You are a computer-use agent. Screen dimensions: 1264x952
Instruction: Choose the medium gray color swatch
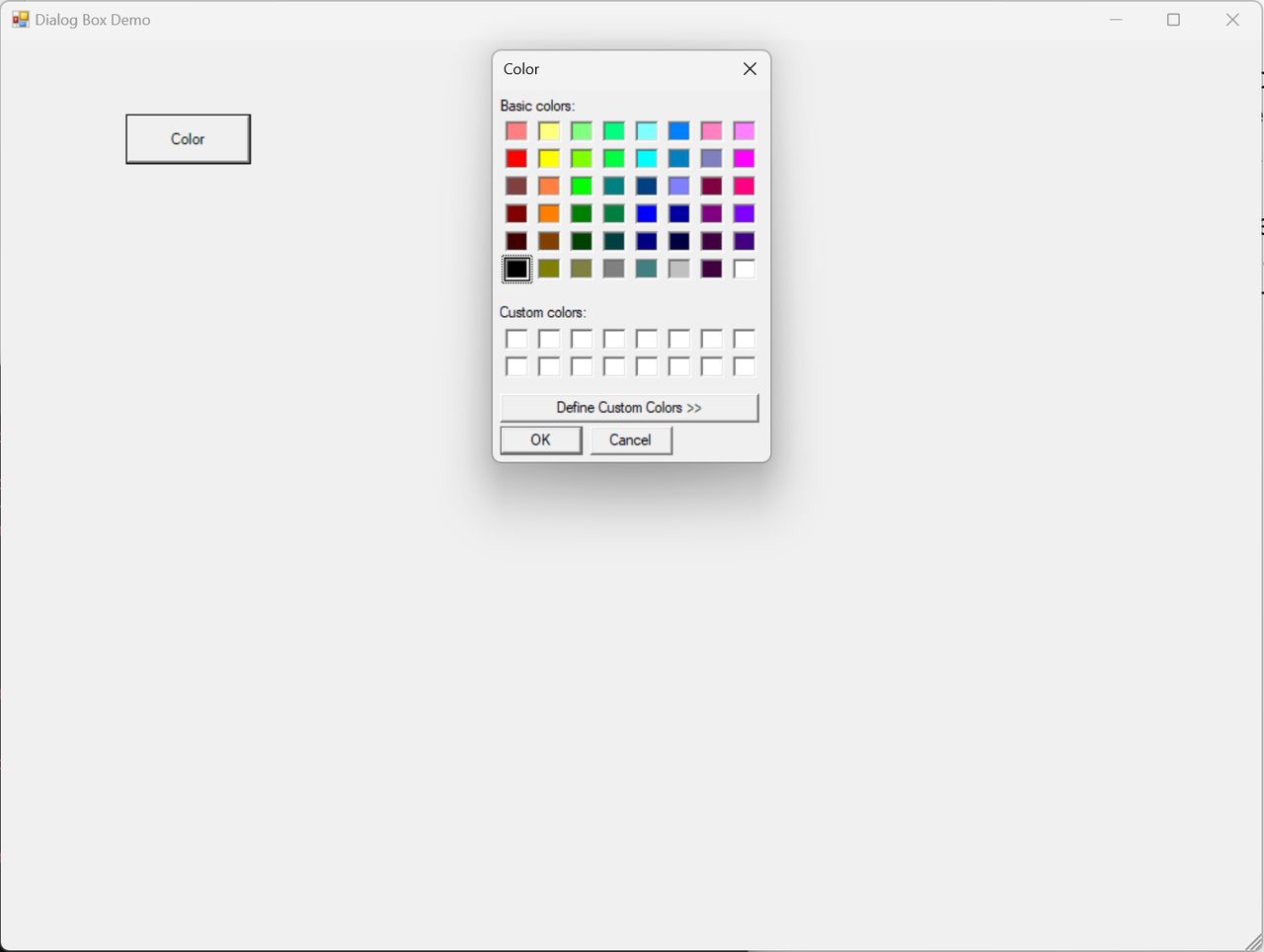(x=614, y=269)
